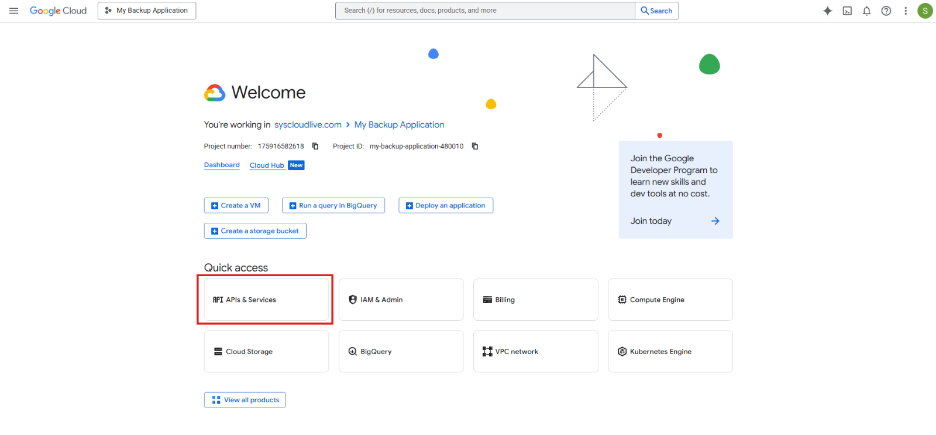The height and width of the screenshot is (435, 936).
Task: Click Create a VM button
Action: click(236, 205)
